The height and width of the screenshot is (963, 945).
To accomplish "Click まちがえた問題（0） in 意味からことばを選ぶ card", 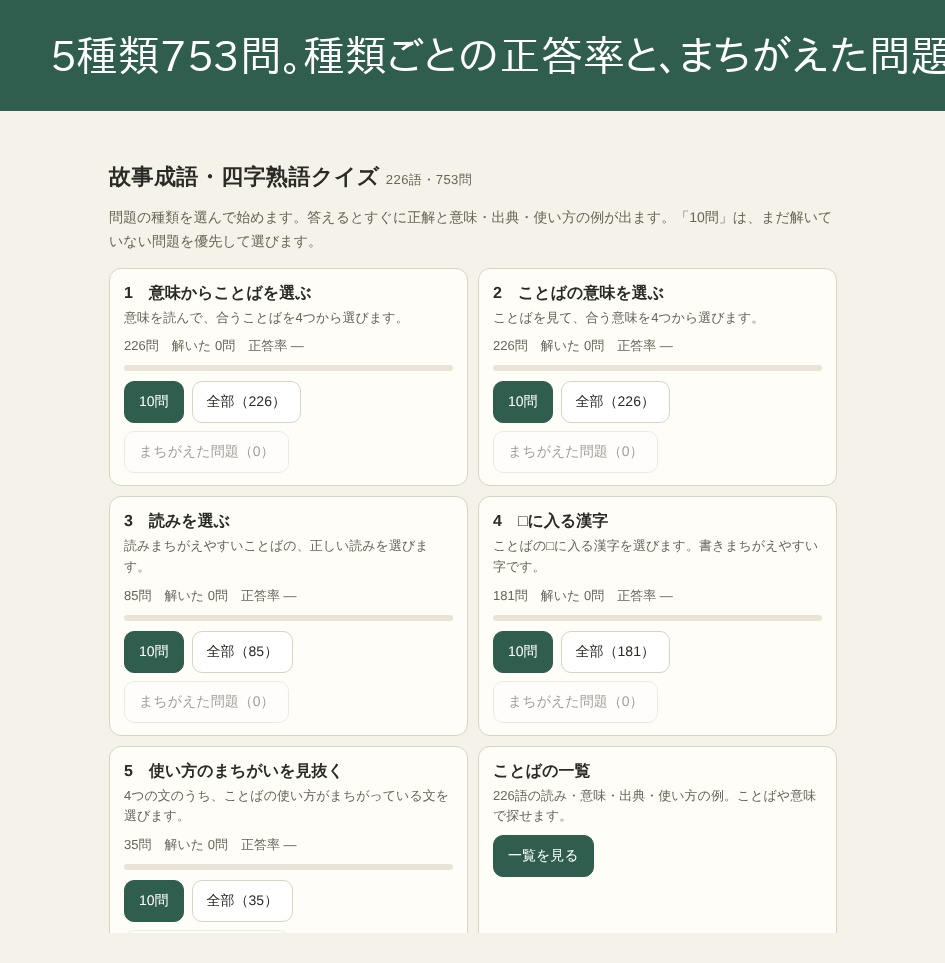I will tap(206, 452).
